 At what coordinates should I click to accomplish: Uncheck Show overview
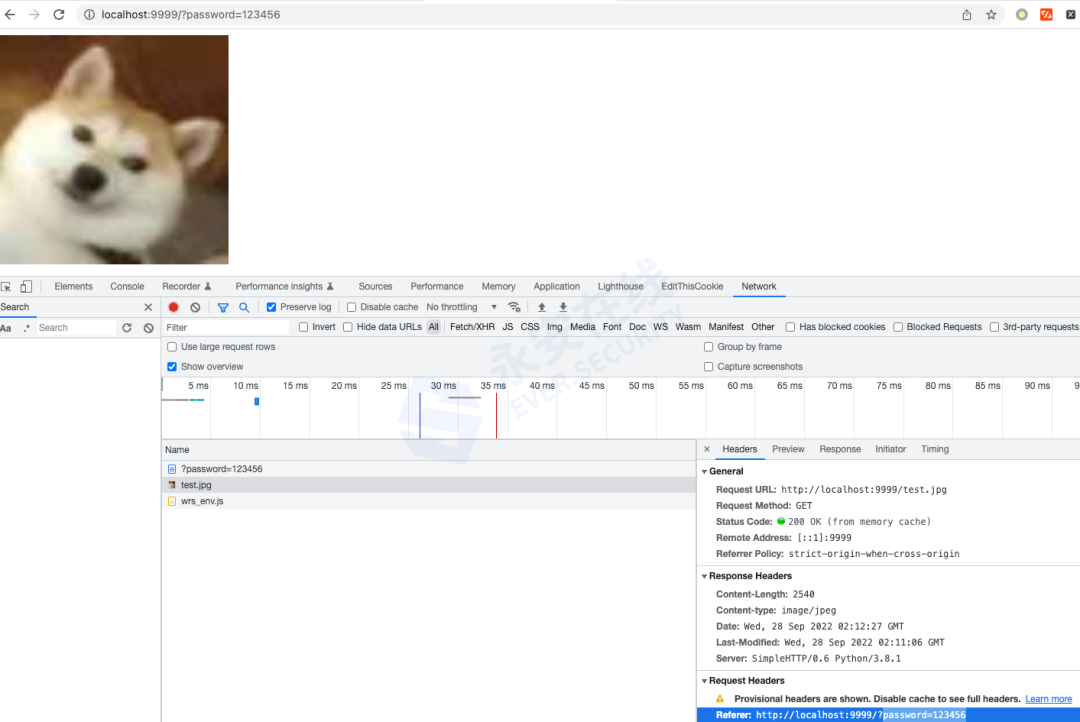(172, 367)
